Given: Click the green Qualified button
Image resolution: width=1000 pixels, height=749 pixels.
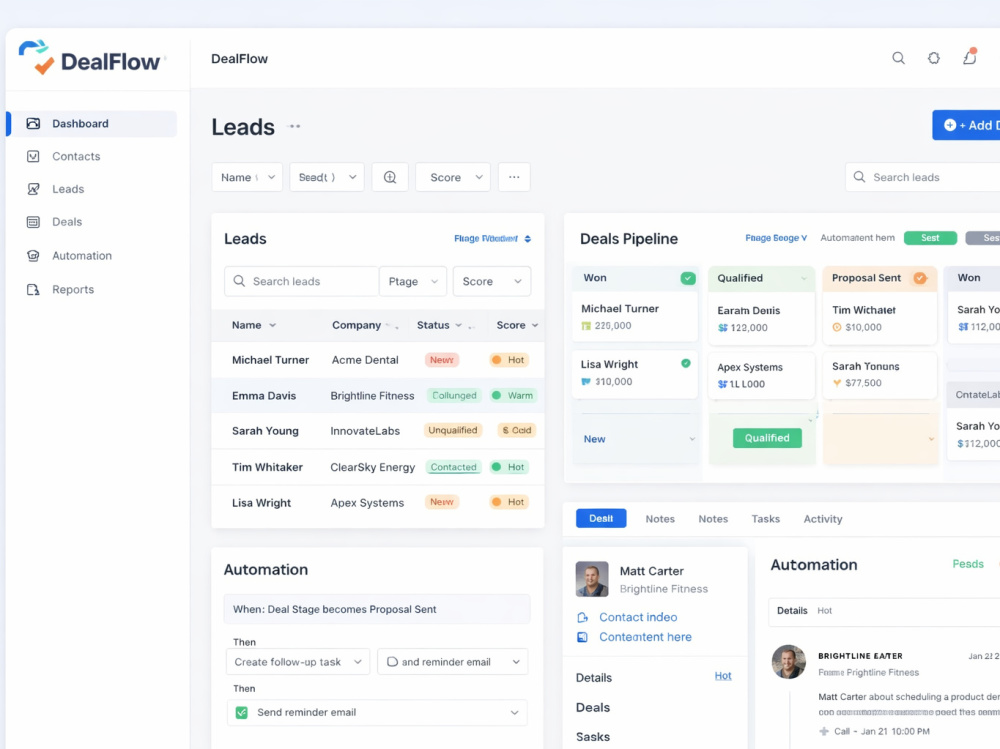Looking at the screenshot, I should (767, 438).
